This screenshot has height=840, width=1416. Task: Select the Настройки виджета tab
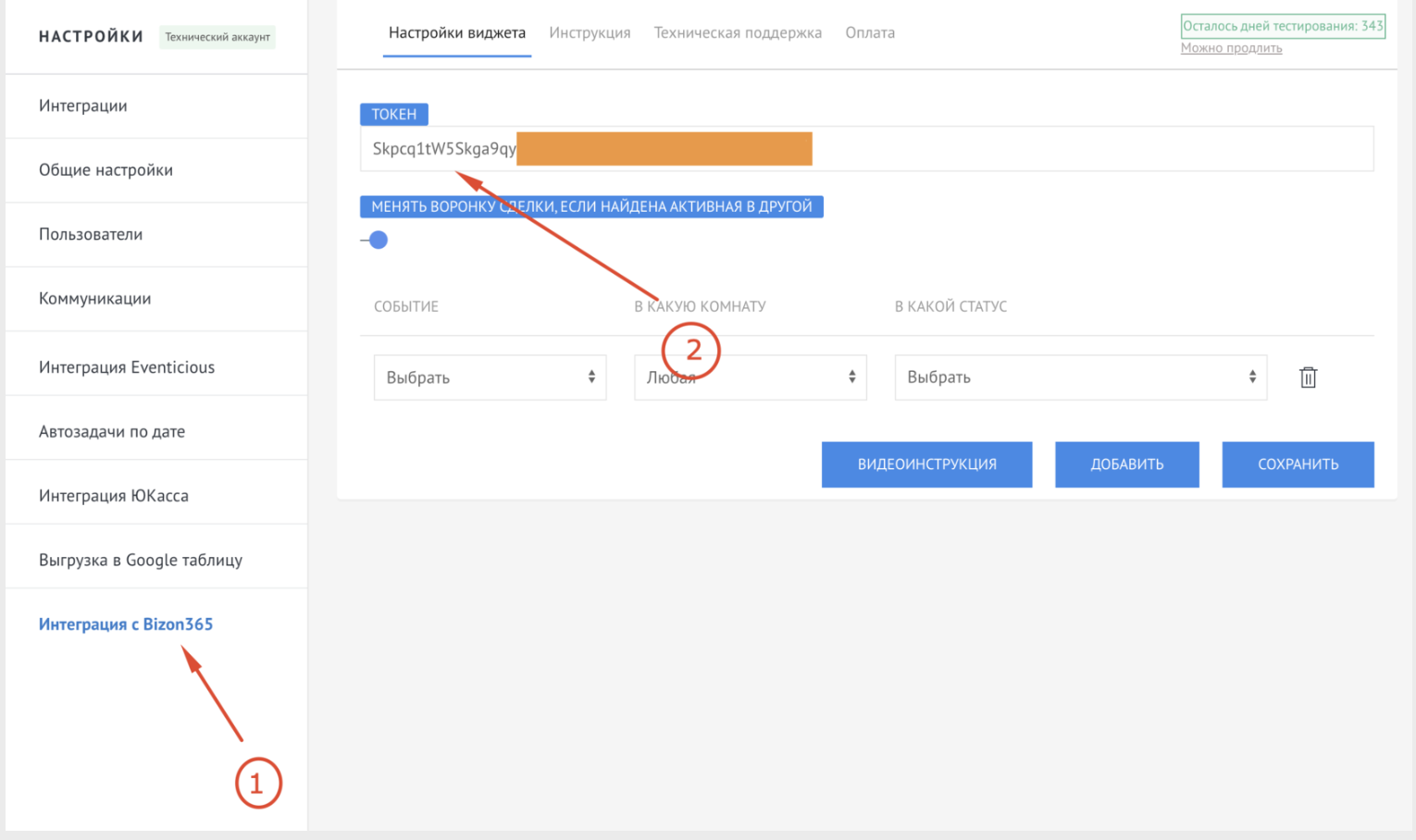click(x=457, y=33)
